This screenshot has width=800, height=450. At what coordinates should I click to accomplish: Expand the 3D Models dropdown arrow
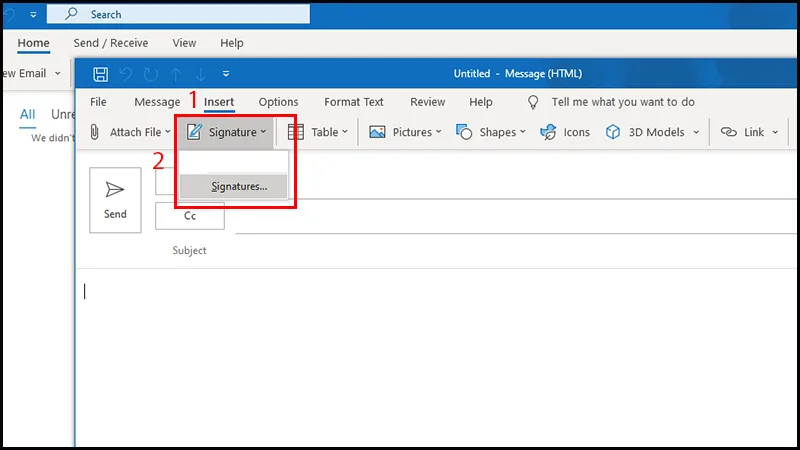pyautogui.click(x=696, y=132)
